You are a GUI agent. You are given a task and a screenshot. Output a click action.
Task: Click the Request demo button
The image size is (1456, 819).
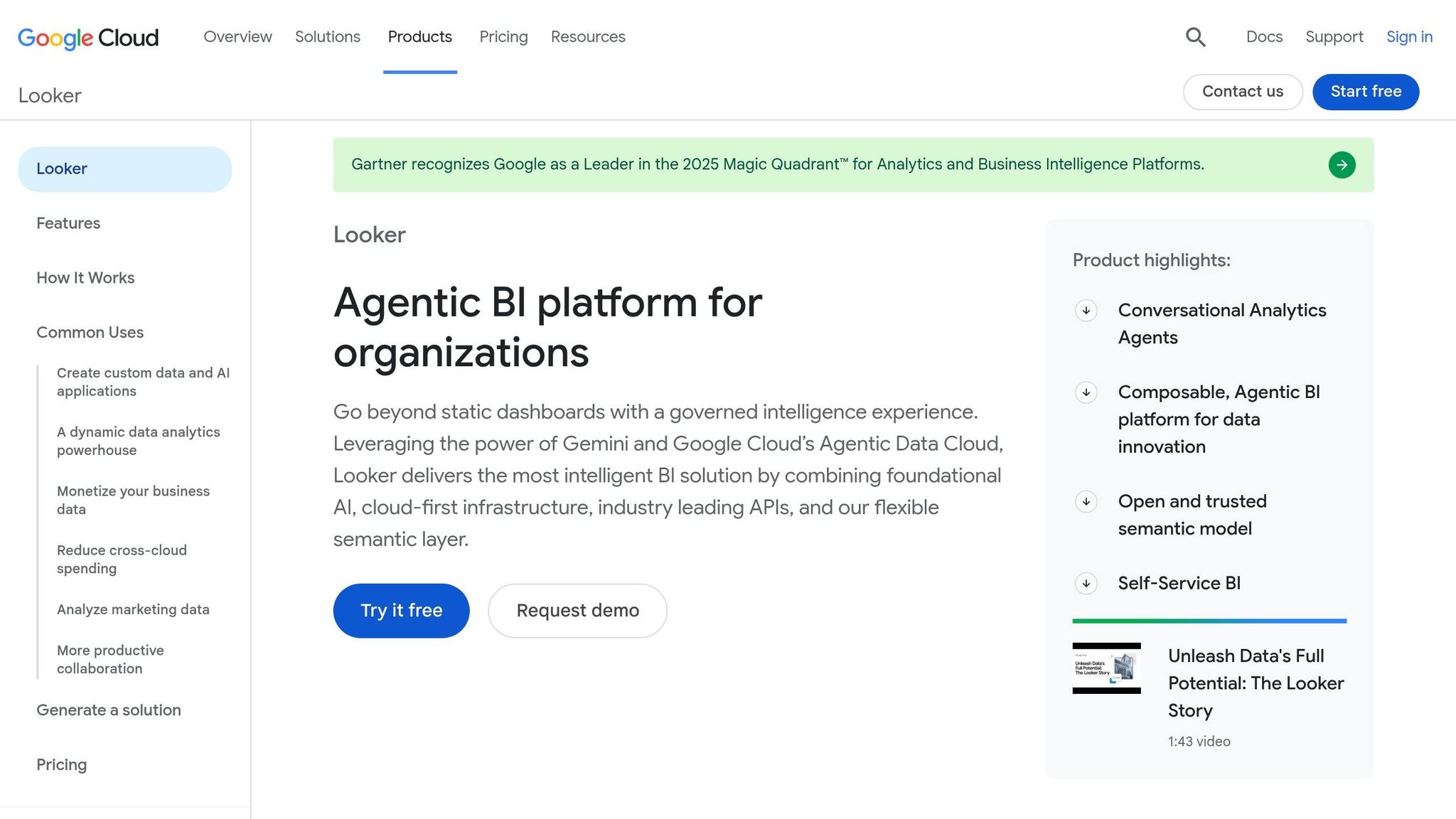coord(577,611)
